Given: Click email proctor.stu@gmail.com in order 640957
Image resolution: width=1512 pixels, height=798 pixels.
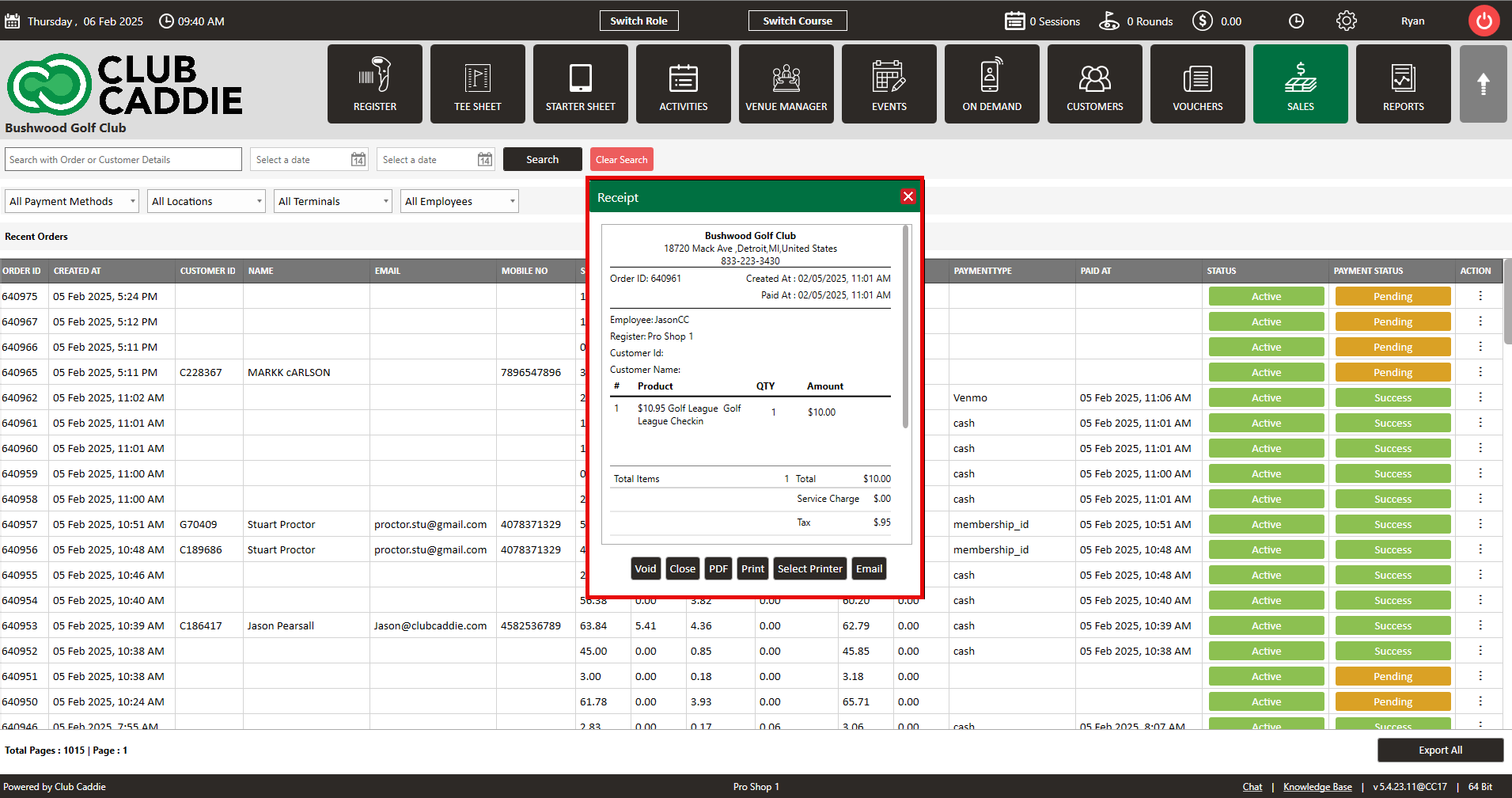Looking at the screenshot, I should tap(430, 524).
